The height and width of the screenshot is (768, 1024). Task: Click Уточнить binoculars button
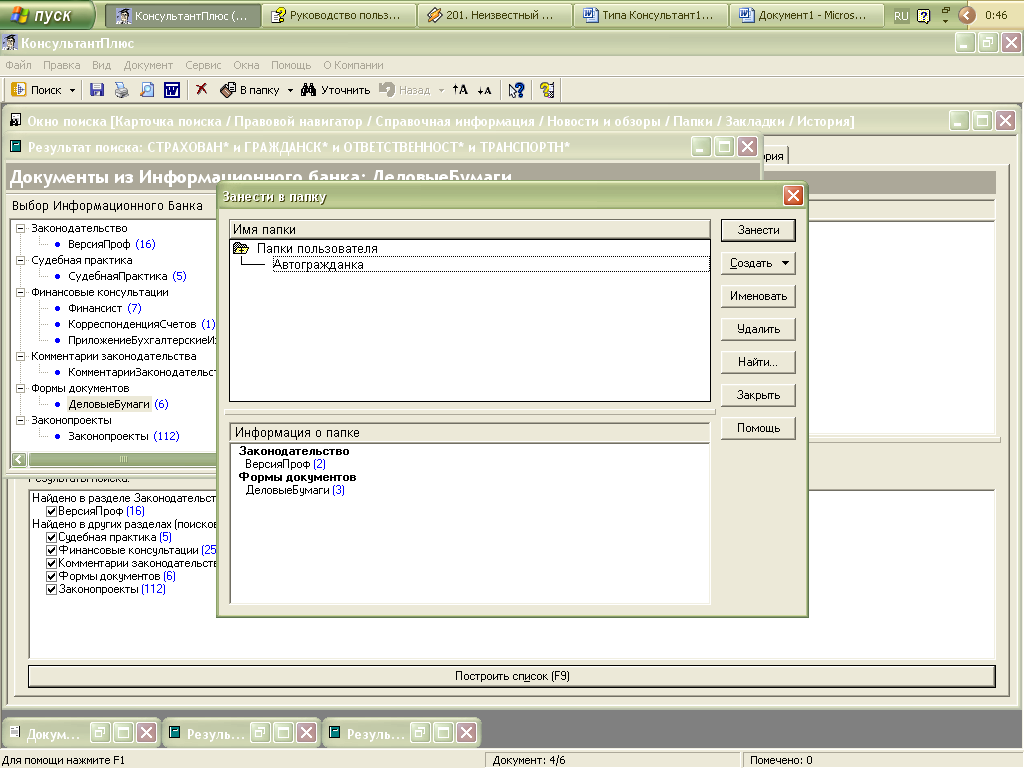(x=336, y=90)
